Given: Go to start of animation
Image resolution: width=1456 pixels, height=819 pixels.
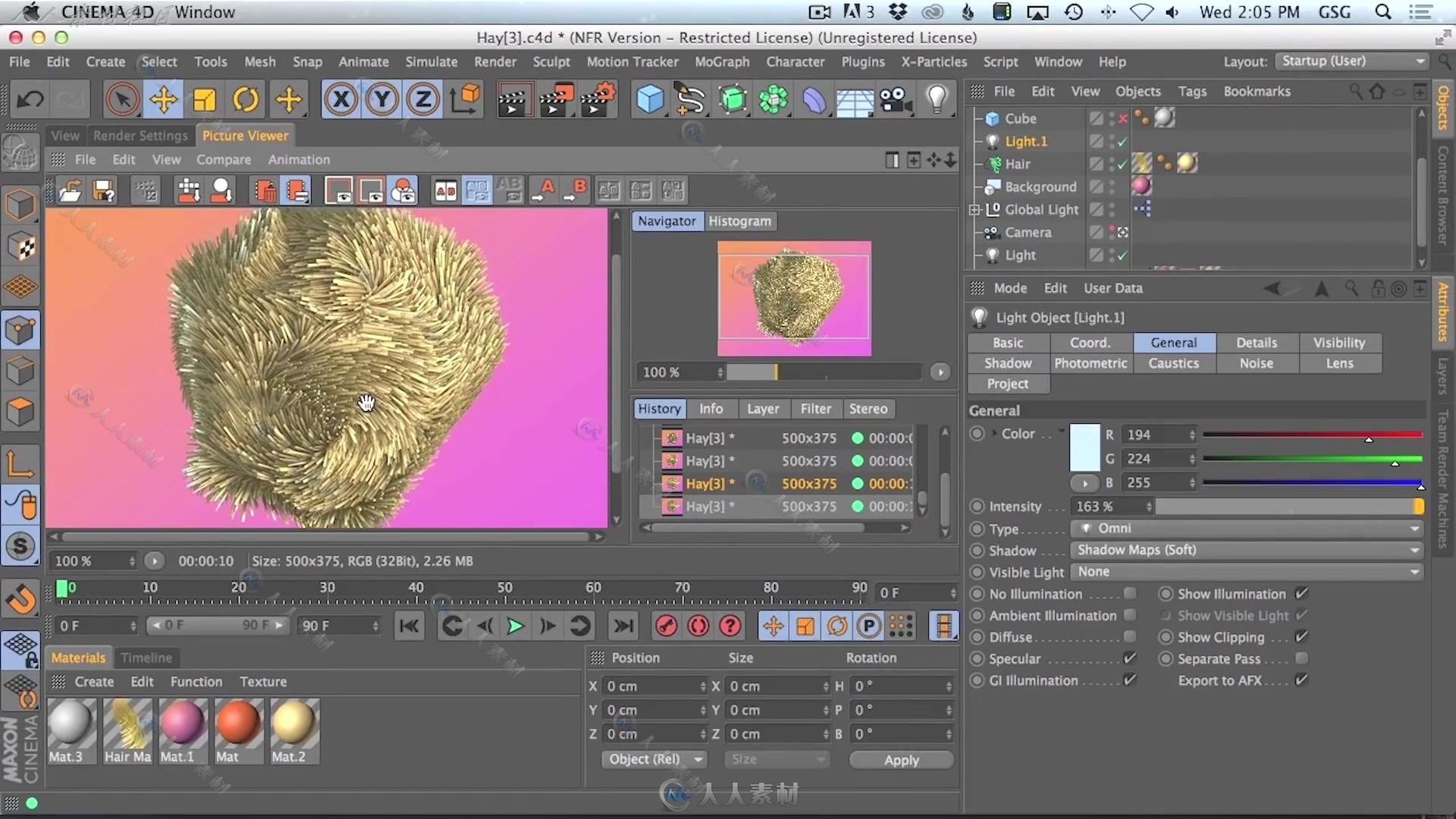Looking at the screenshot, I should click(x=409, y=626).
